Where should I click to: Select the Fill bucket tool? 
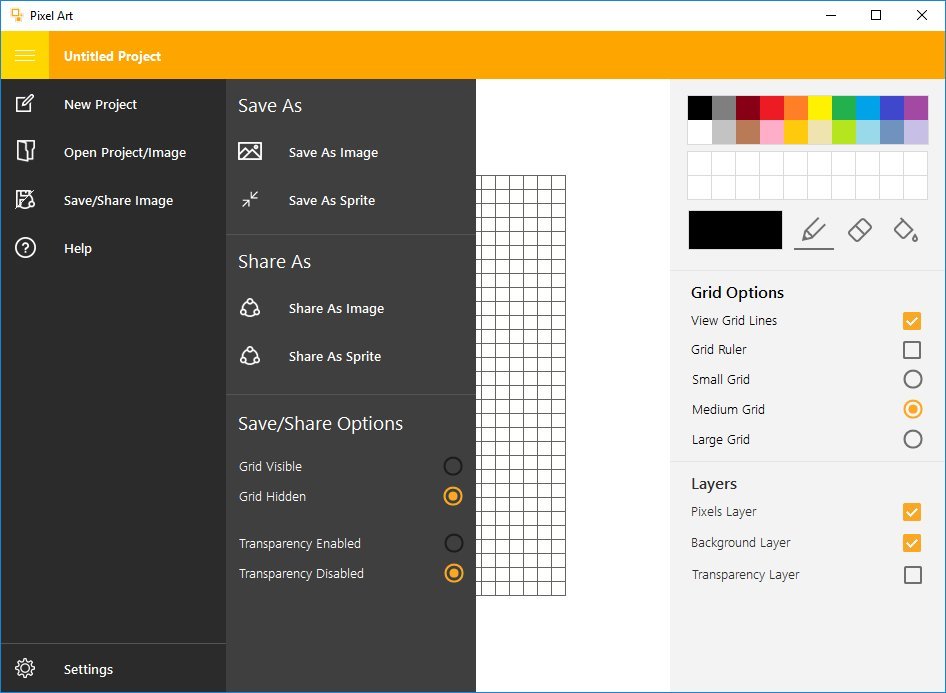(x=905, y=230)
